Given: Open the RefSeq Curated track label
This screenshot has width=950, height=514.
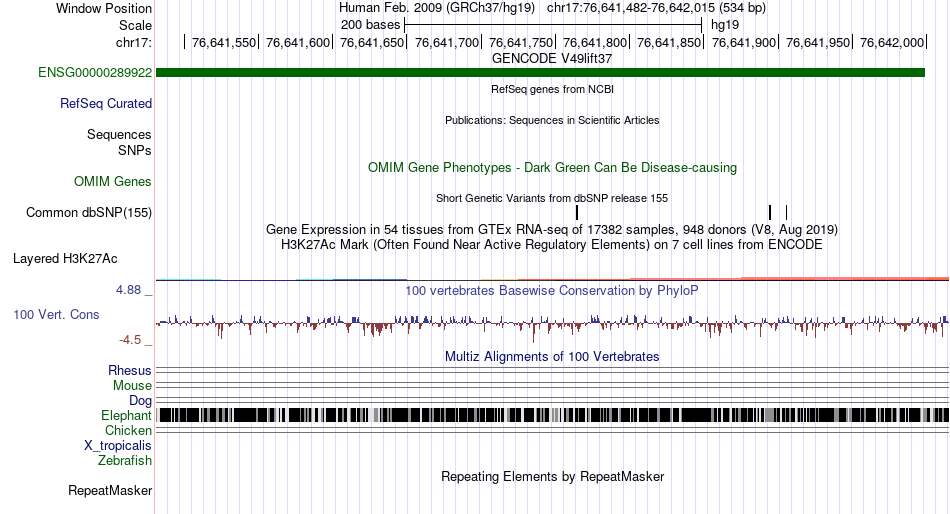Looking at the screenshot, I should (106, 104).
